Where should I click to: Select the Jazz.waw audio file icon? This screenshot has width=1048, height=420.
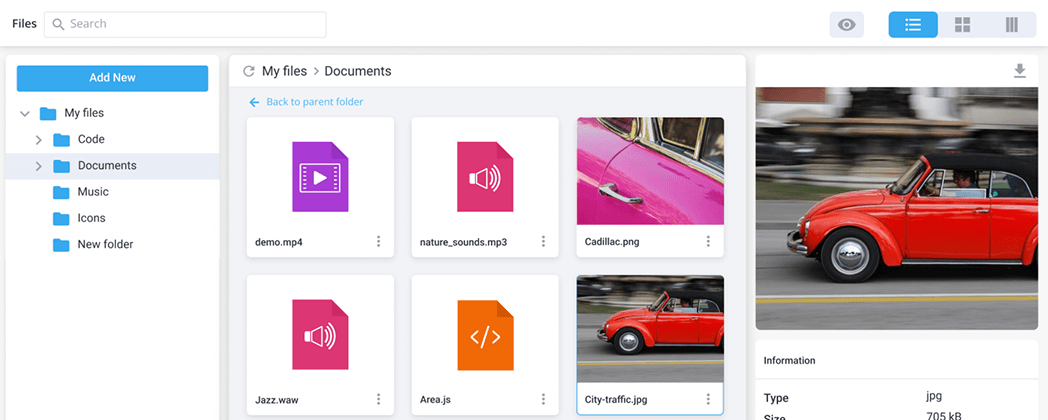(x=320, y=334)
